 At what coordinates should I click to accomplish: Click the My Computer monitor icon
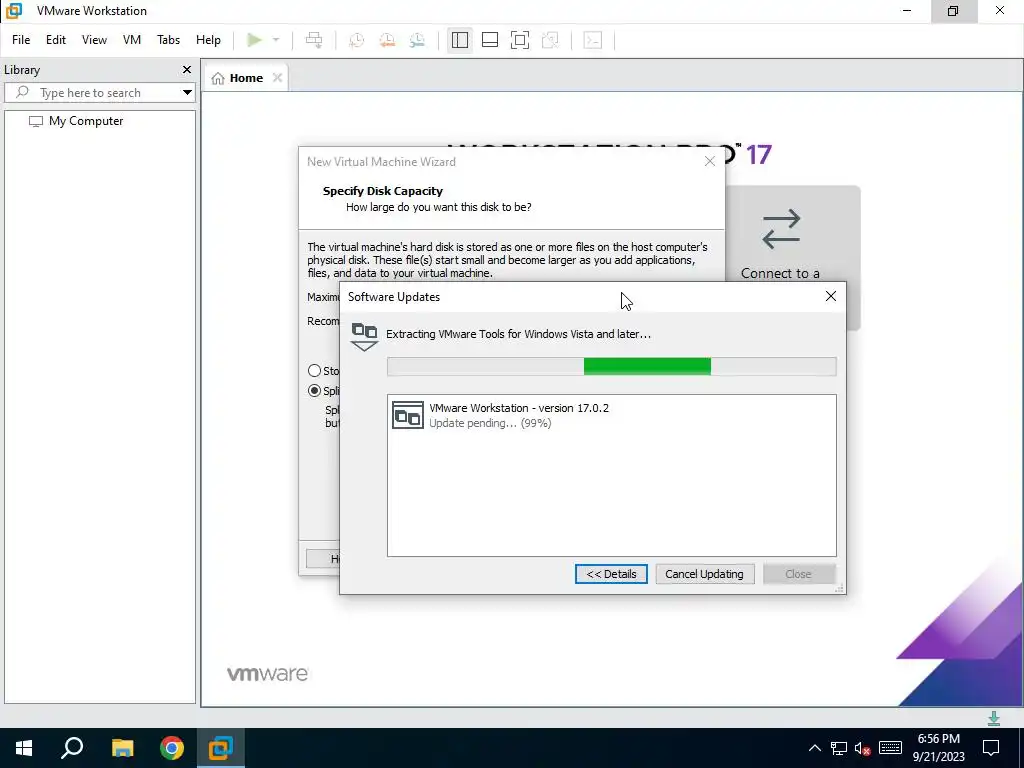tap(35, 121)
